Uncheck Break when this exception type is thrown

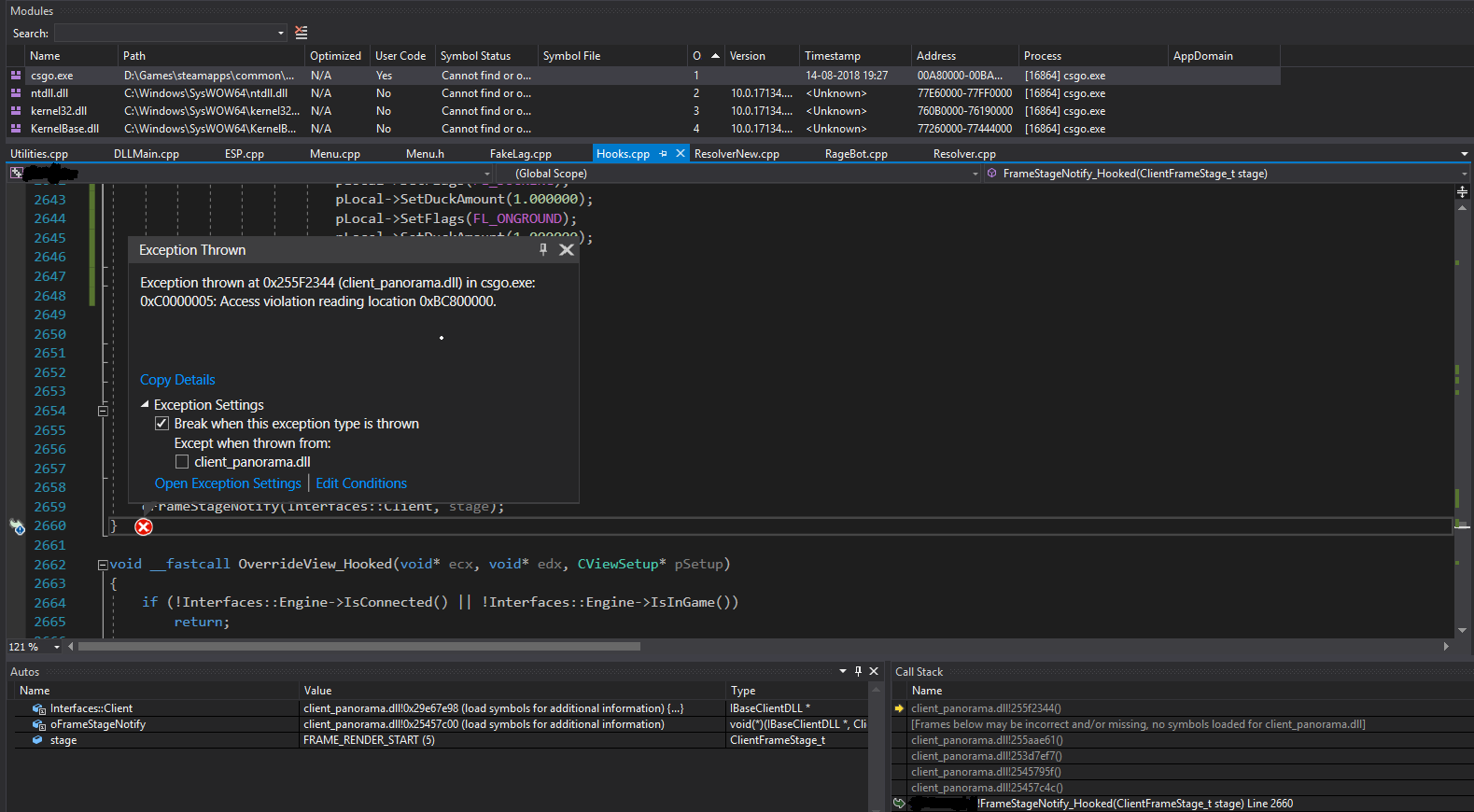[x=162, y=424]
